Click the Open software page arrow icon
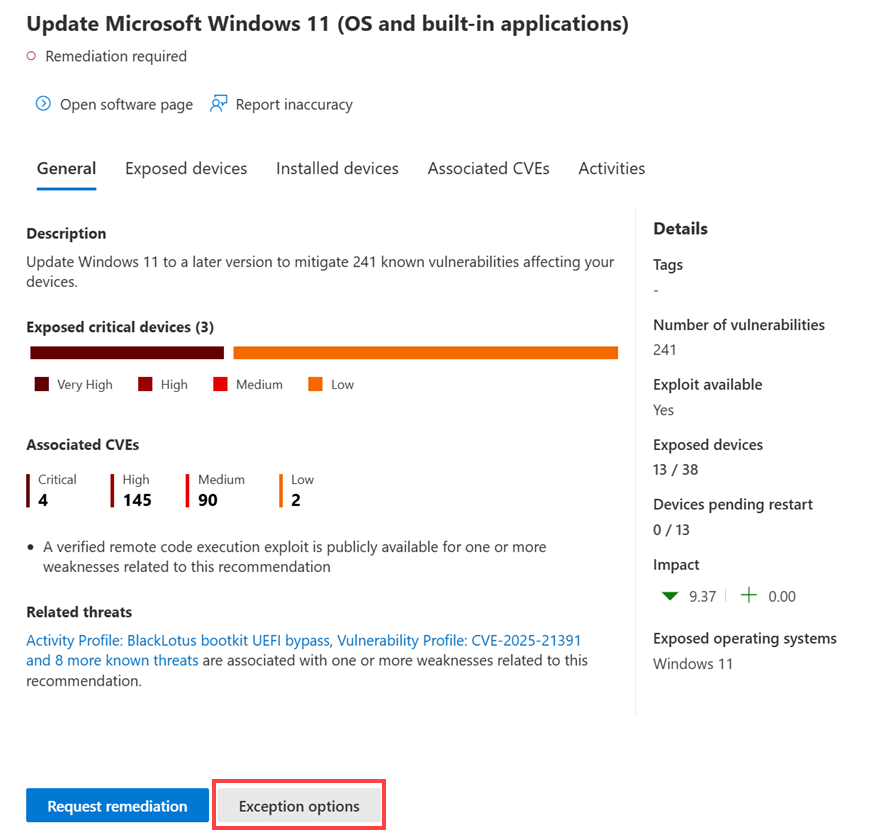This screenshot has height=830, width=880. [x=43, y=104]
